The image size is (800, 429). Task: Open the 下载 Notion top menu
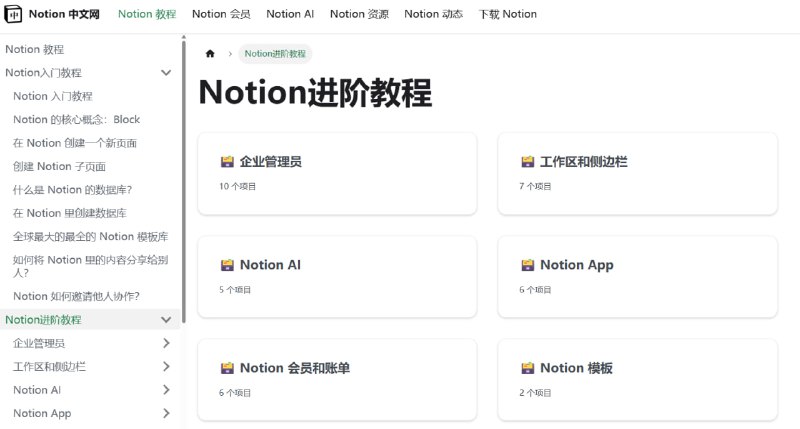point(508,14)
